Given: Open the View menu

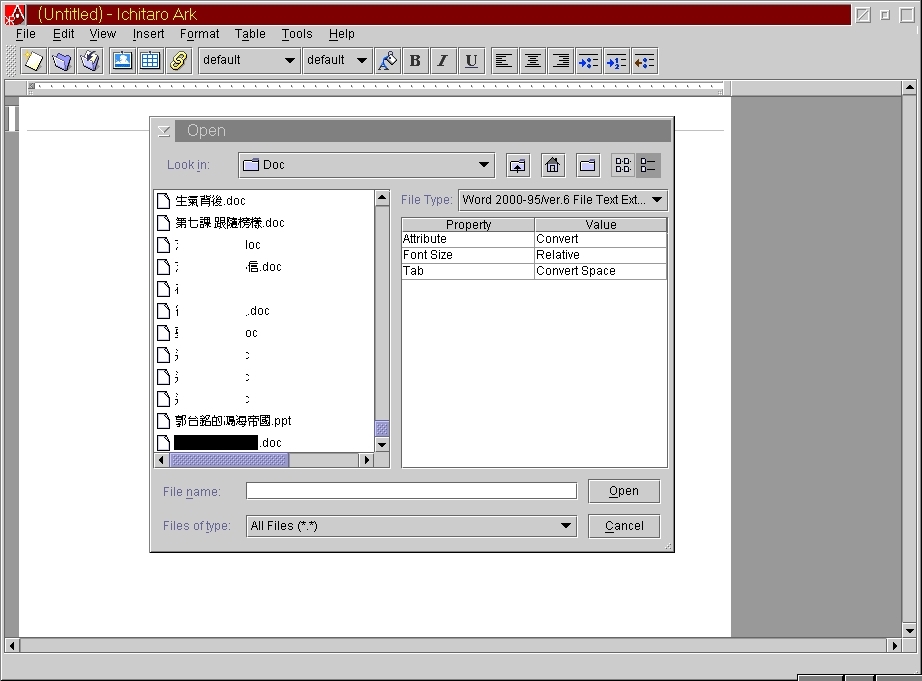Looking at the screenshot, I should coord(102,34).
